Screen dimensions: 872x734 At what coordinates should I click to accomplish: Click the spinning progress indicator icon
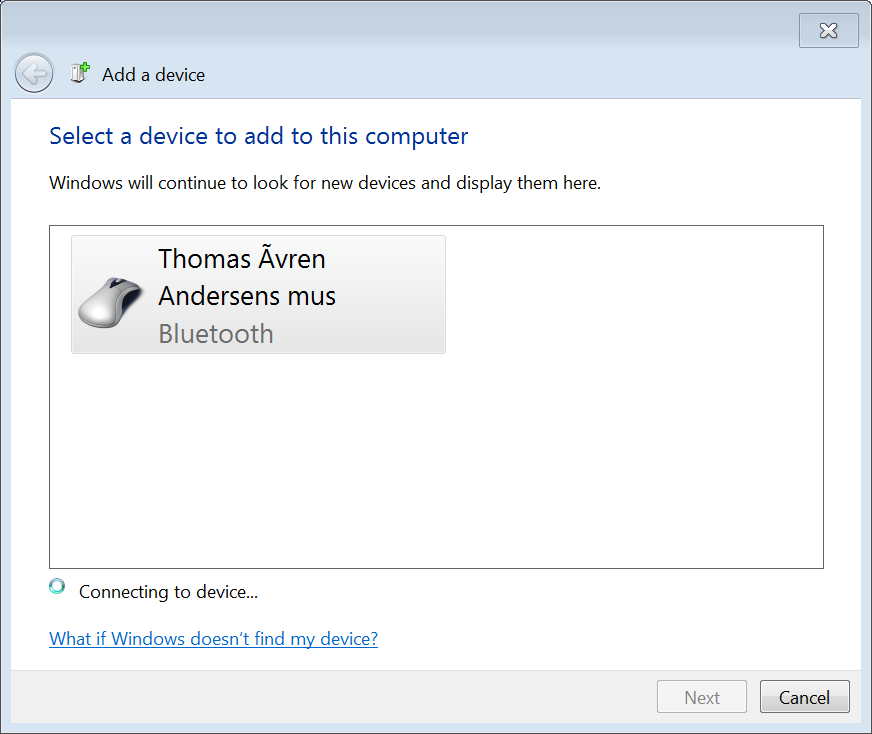(x=58, y=587)
